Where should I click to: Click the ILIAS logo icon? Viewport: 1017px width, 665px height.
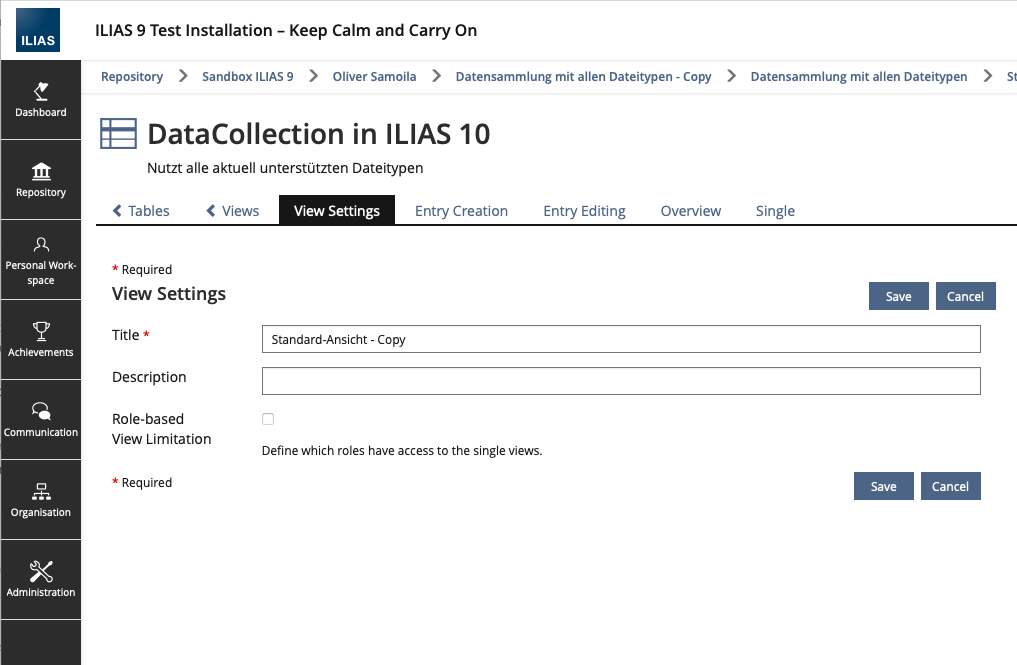click(x=38, y=30)
